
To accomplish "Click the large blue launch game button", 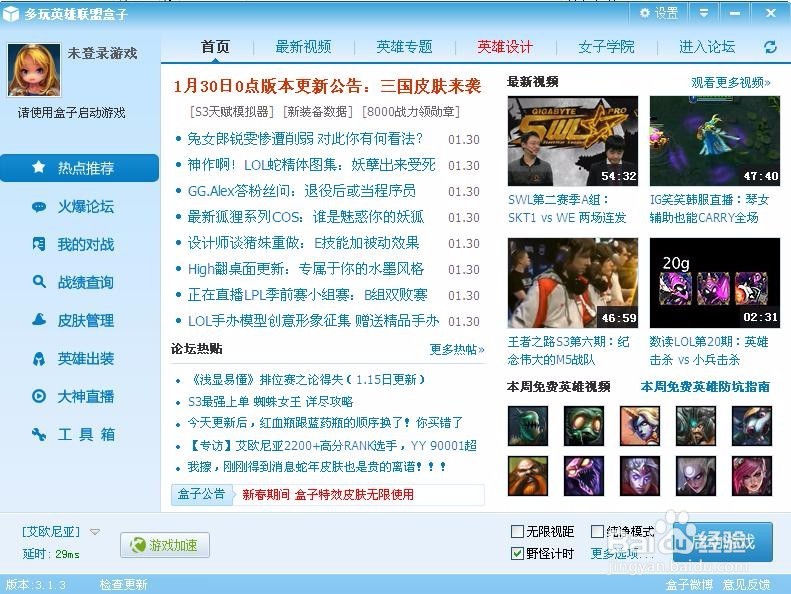I will click(722, 542).
